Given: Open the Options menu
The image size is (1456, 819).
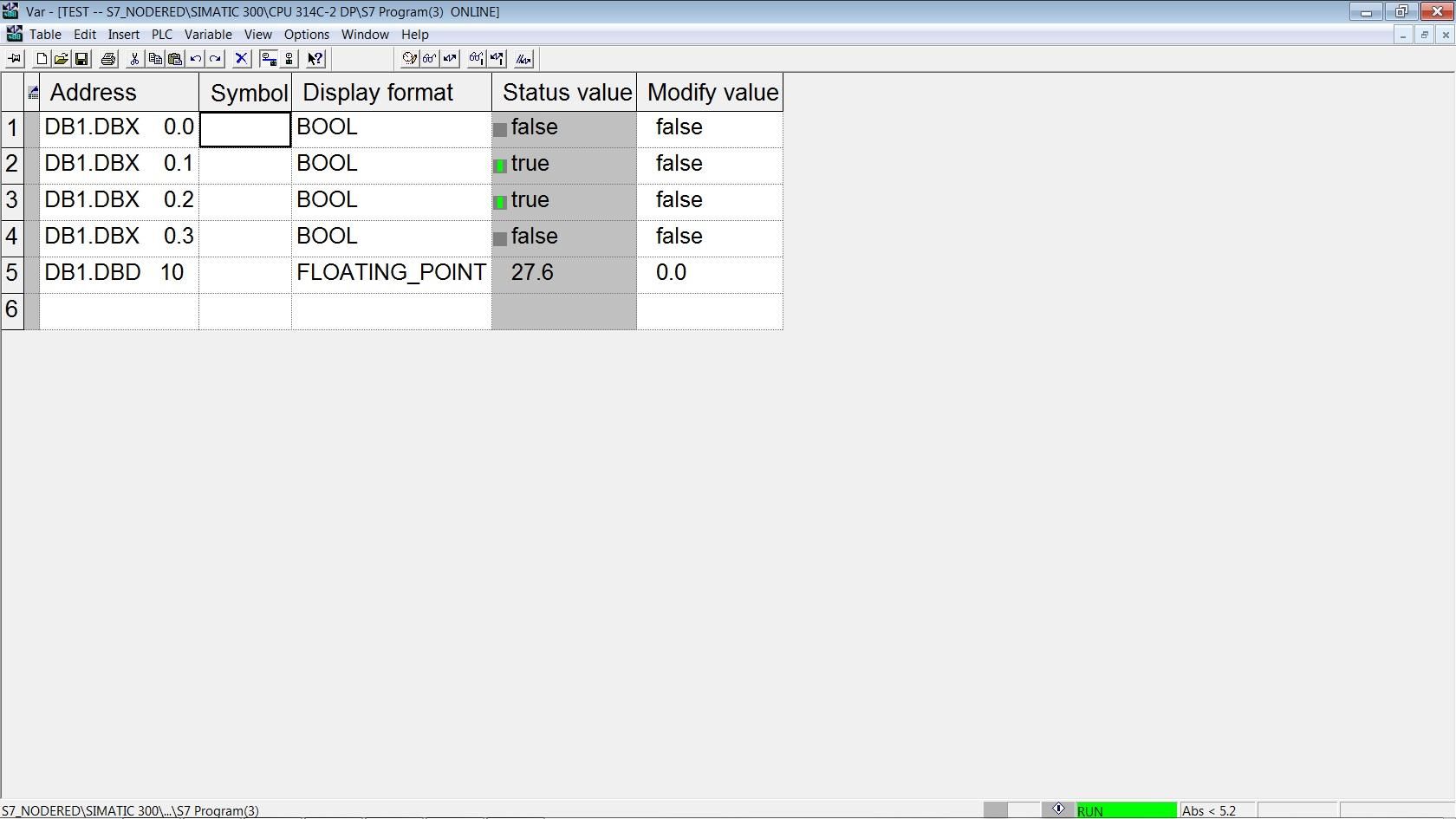Looking at the screenshot, I should point(306,35).
